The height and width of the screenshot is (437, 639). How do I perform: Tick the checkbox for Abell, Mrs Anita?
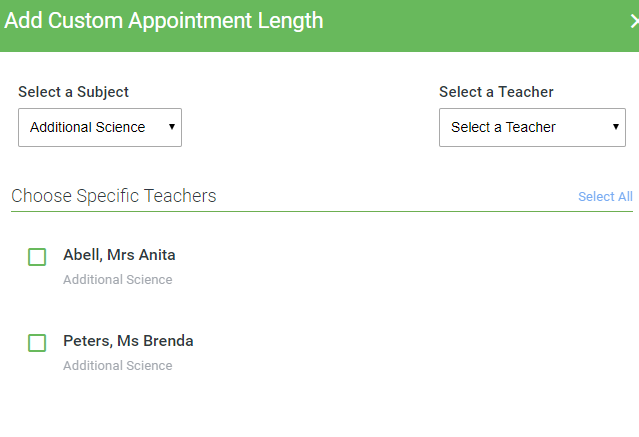tap(37, 257)
